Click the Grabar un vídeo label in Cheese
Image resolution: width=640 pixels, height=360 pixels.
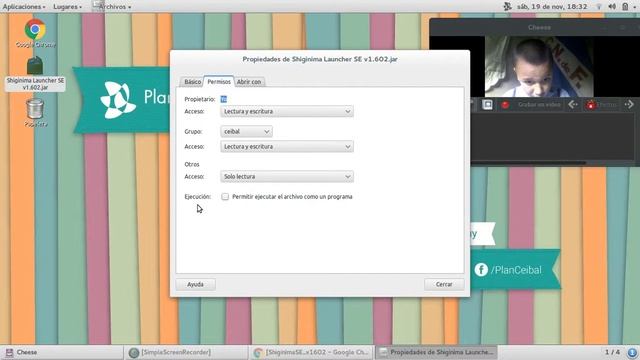pos(539,104)
